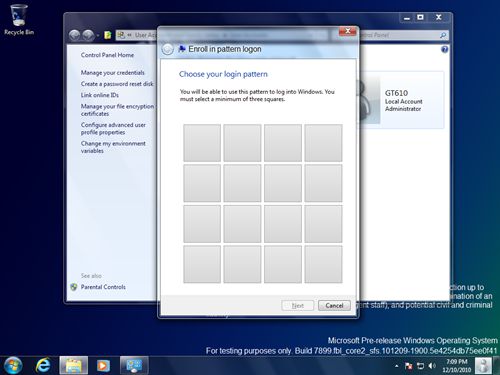Click the wizard back arrow in the Enroll dialog

point(167,49)
